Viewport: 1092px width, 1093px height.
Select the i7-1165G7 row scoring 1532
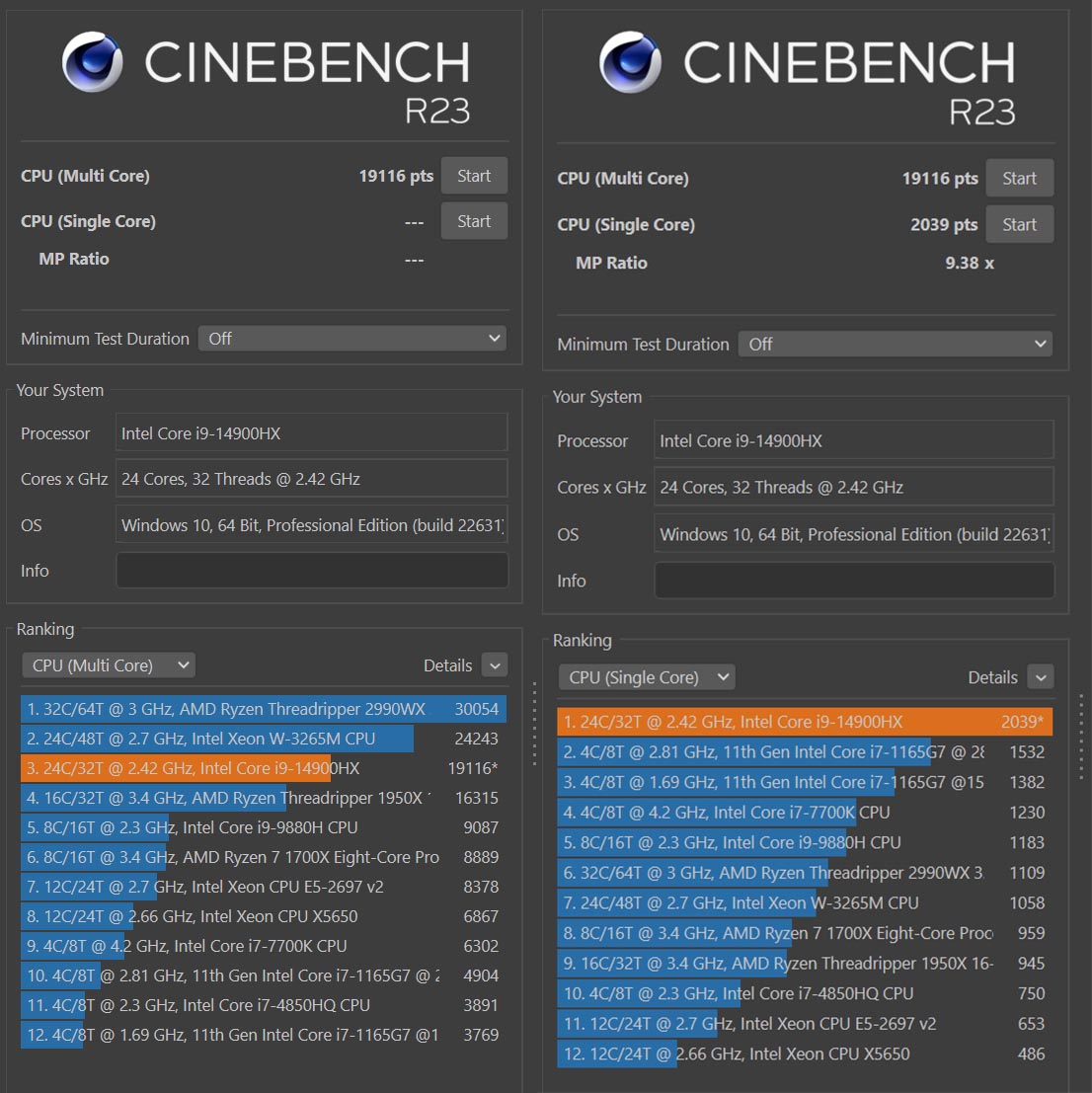click(805, 751)
